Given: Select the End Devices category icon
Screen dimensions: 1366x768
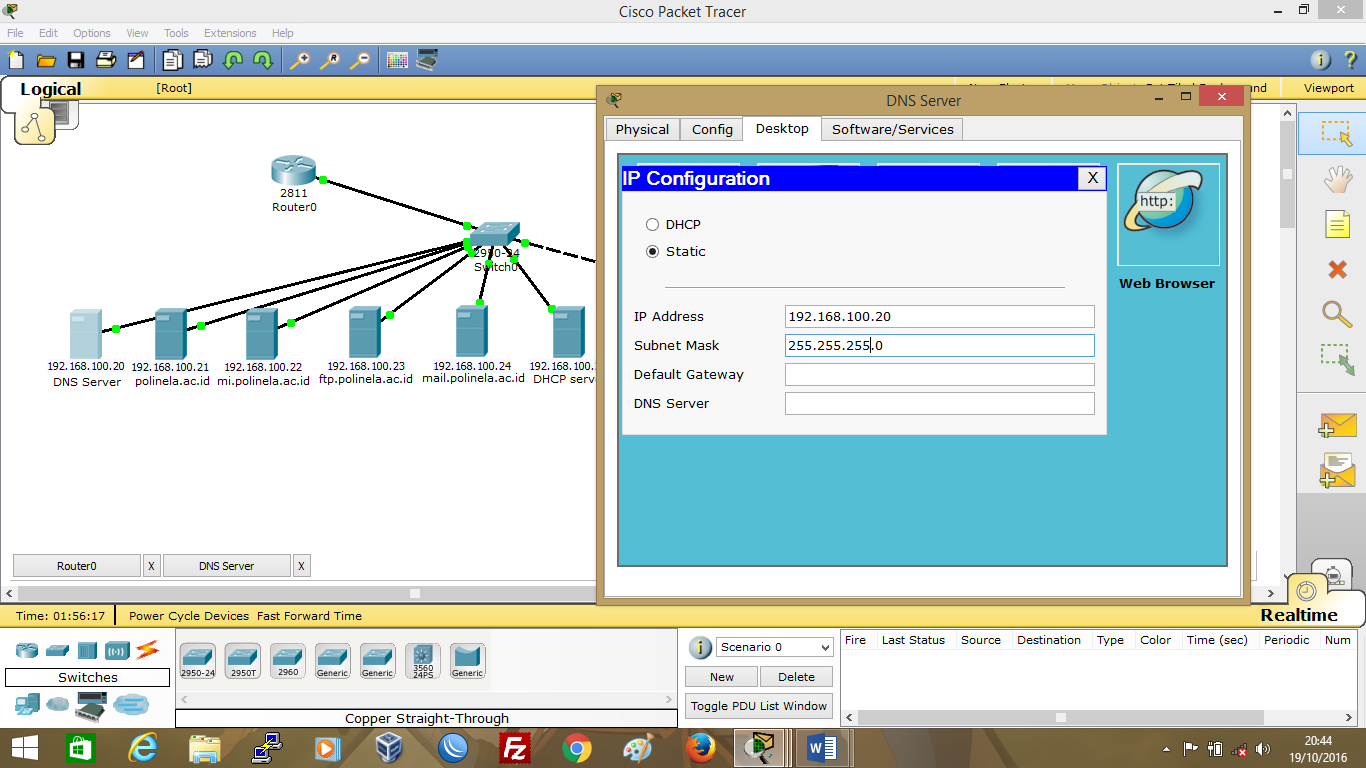Looking at the screenshot, I should (x=27, y=705).
